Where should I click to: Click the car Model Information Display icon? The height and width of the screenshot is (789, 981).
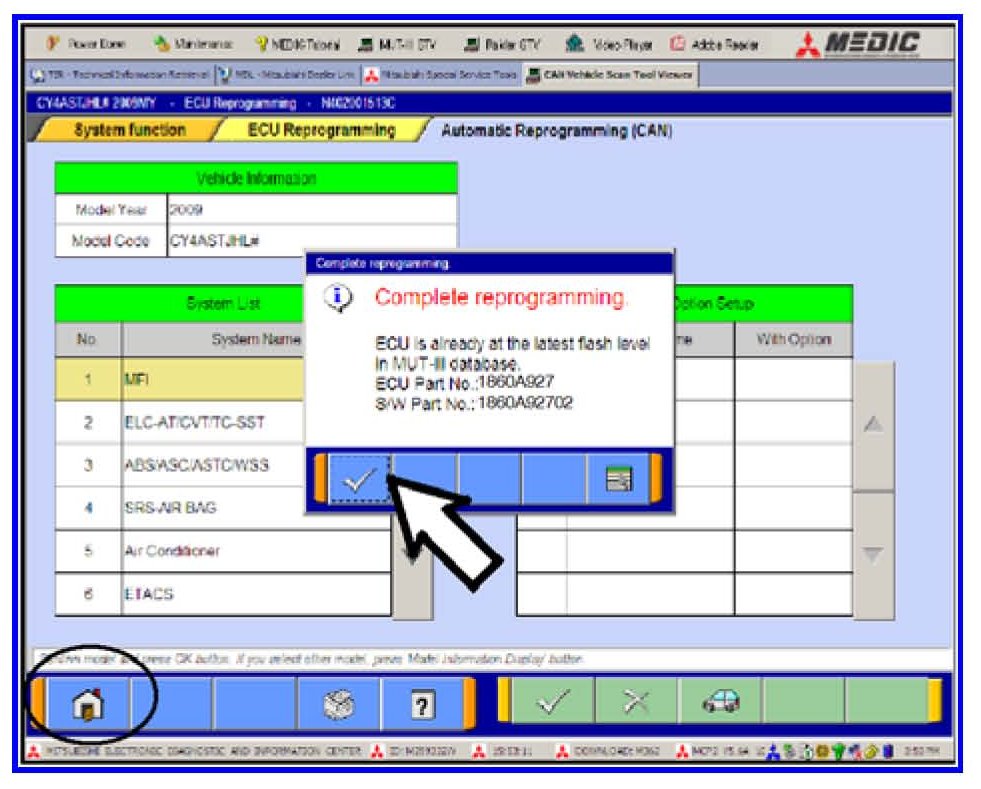tap(721, 702)
